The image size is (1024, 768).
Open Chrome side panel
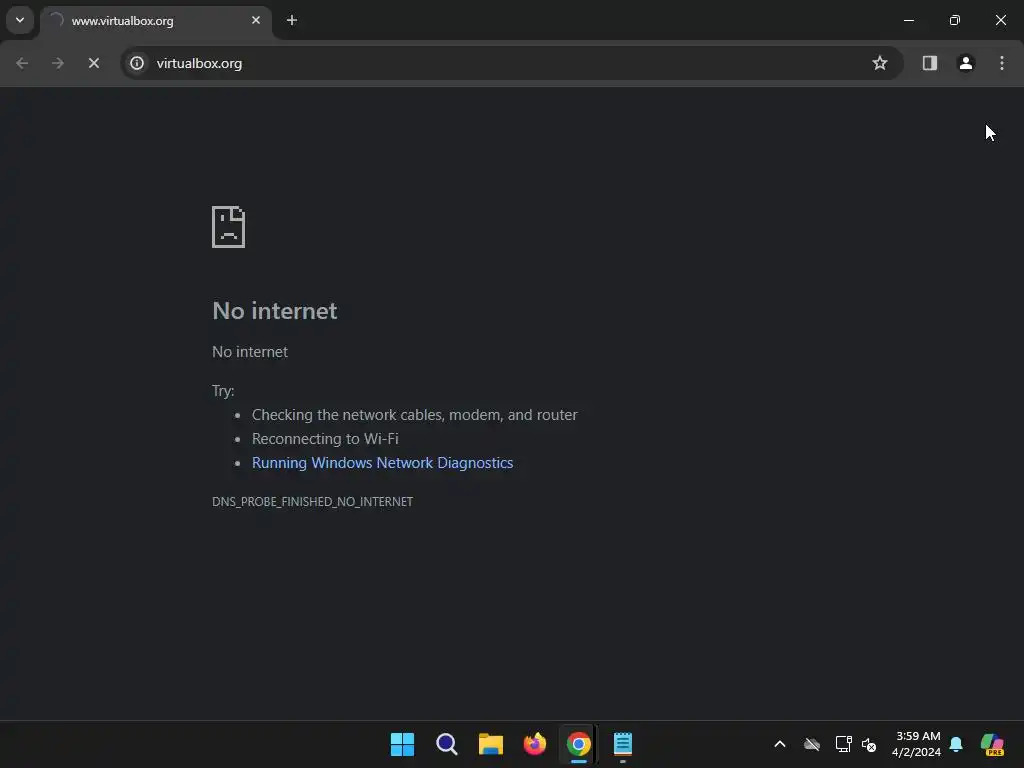click(x=929, y=63)
